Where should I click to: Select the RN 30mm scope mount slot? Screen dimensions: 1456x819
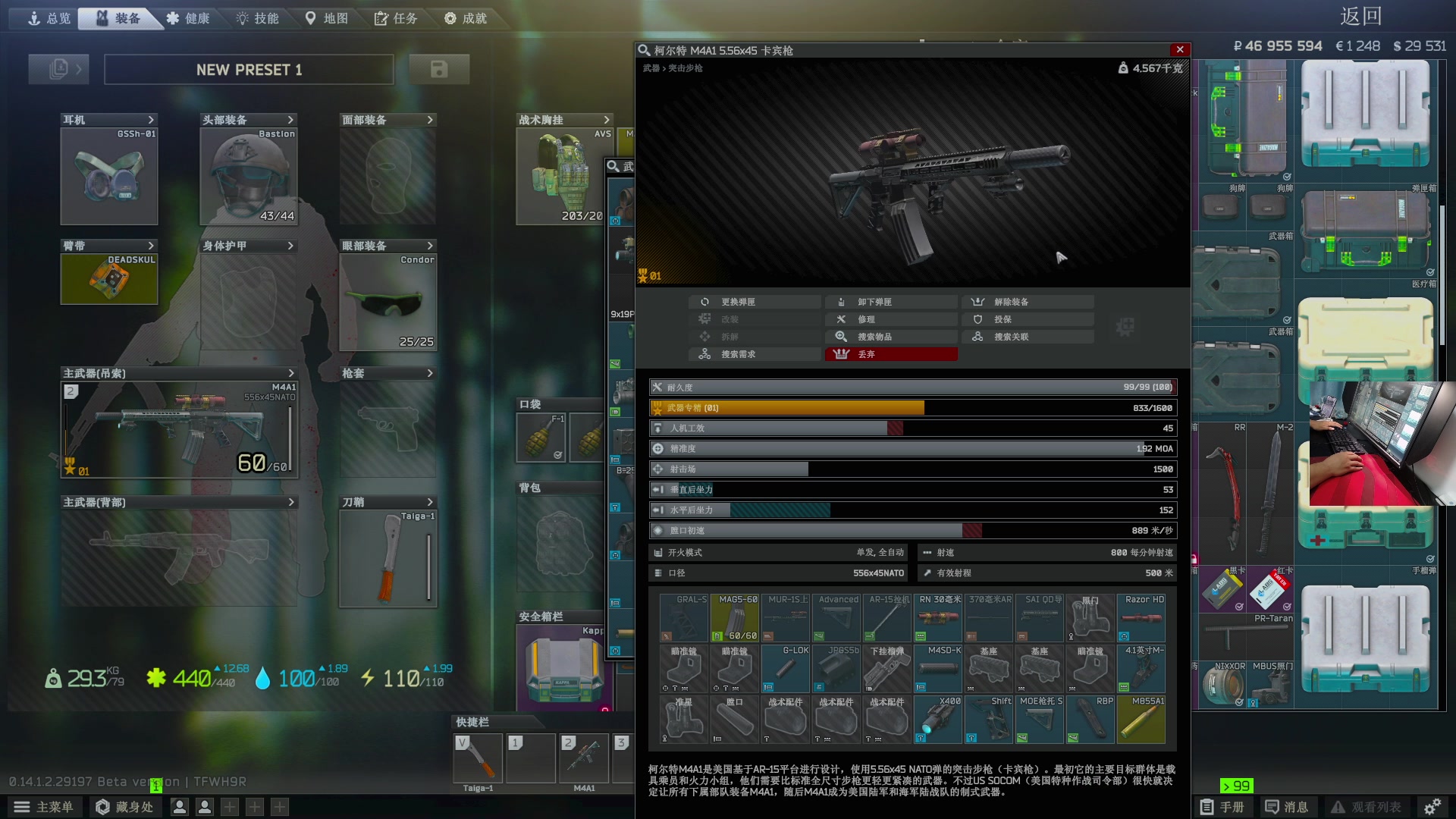click(938, 618)
